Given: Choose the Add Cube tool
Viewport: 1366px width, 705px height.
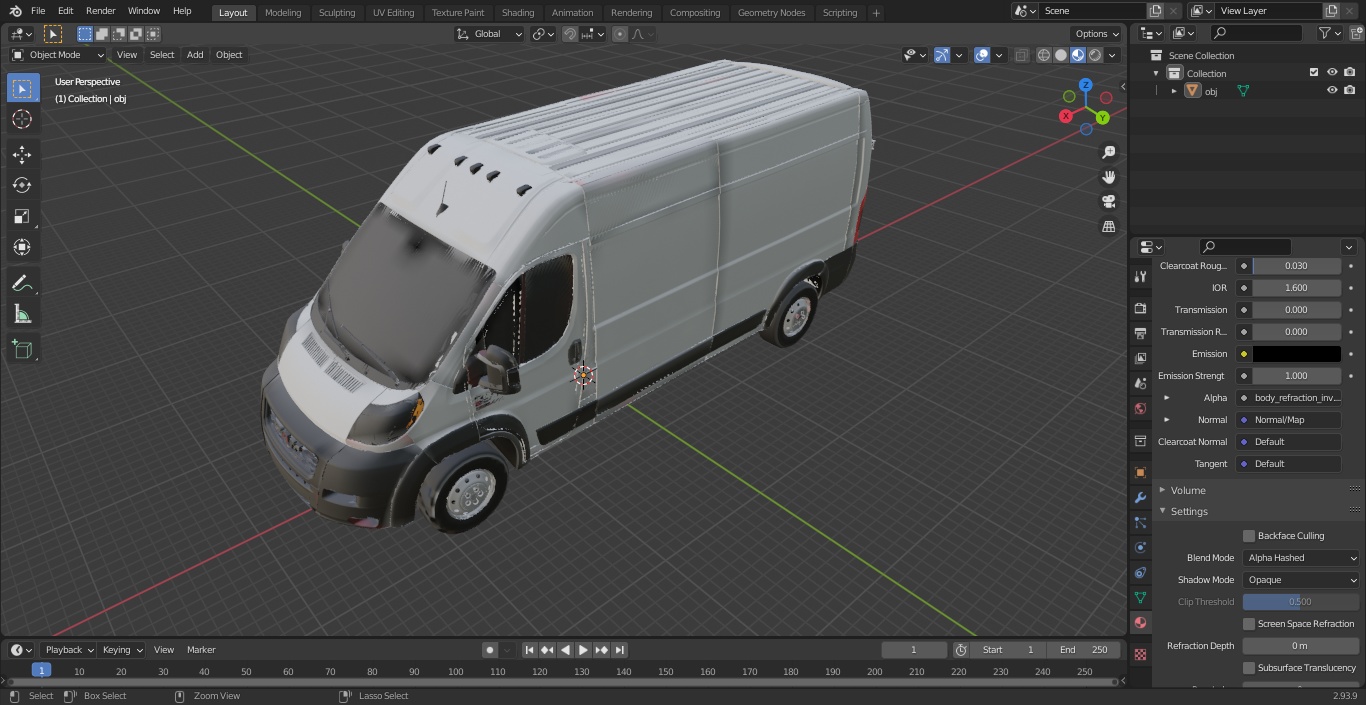Looking at the screenshot, I should point(22,350).
